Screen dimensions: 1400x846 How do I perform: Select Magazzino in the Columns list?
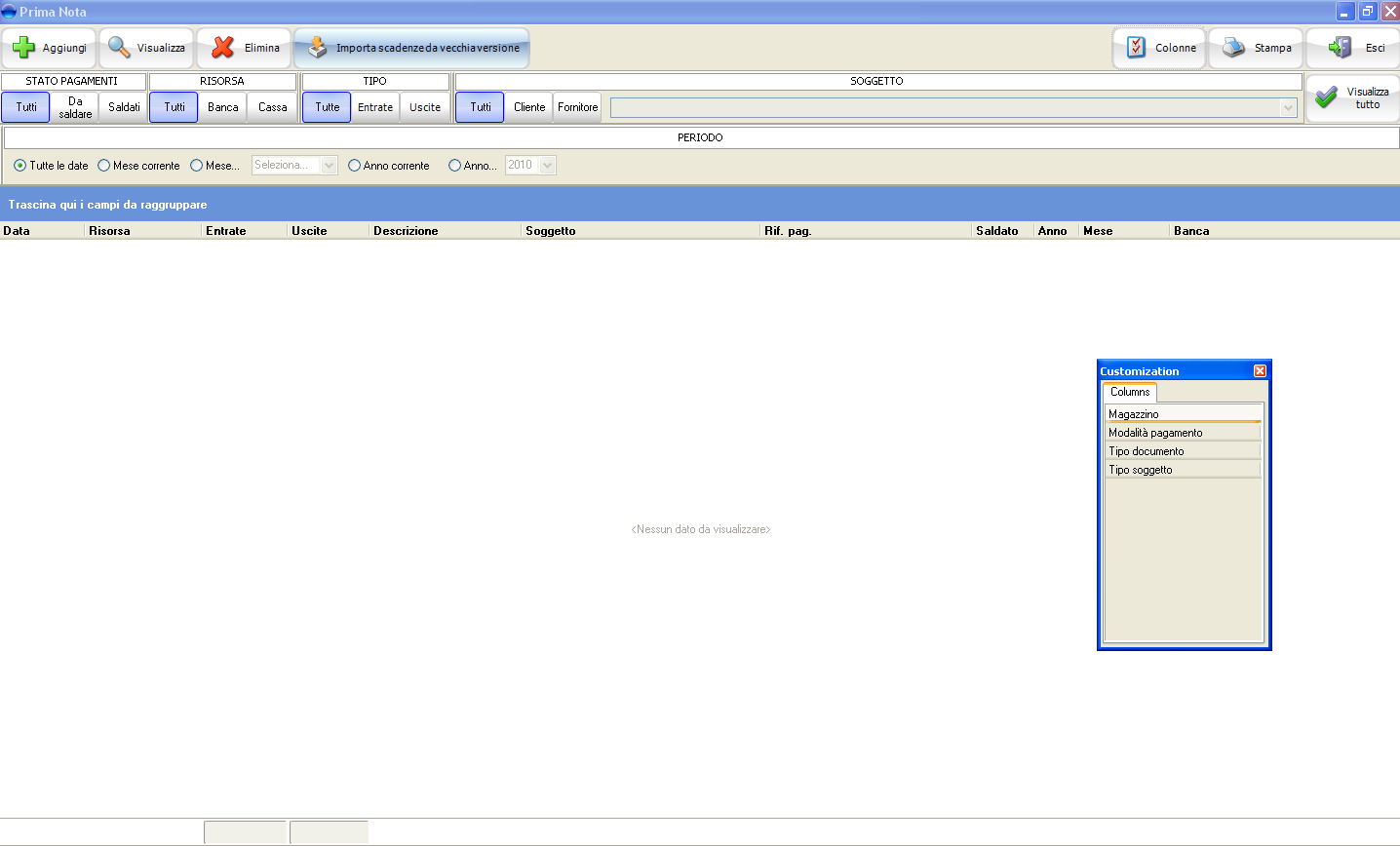(x=1184, y=414)
